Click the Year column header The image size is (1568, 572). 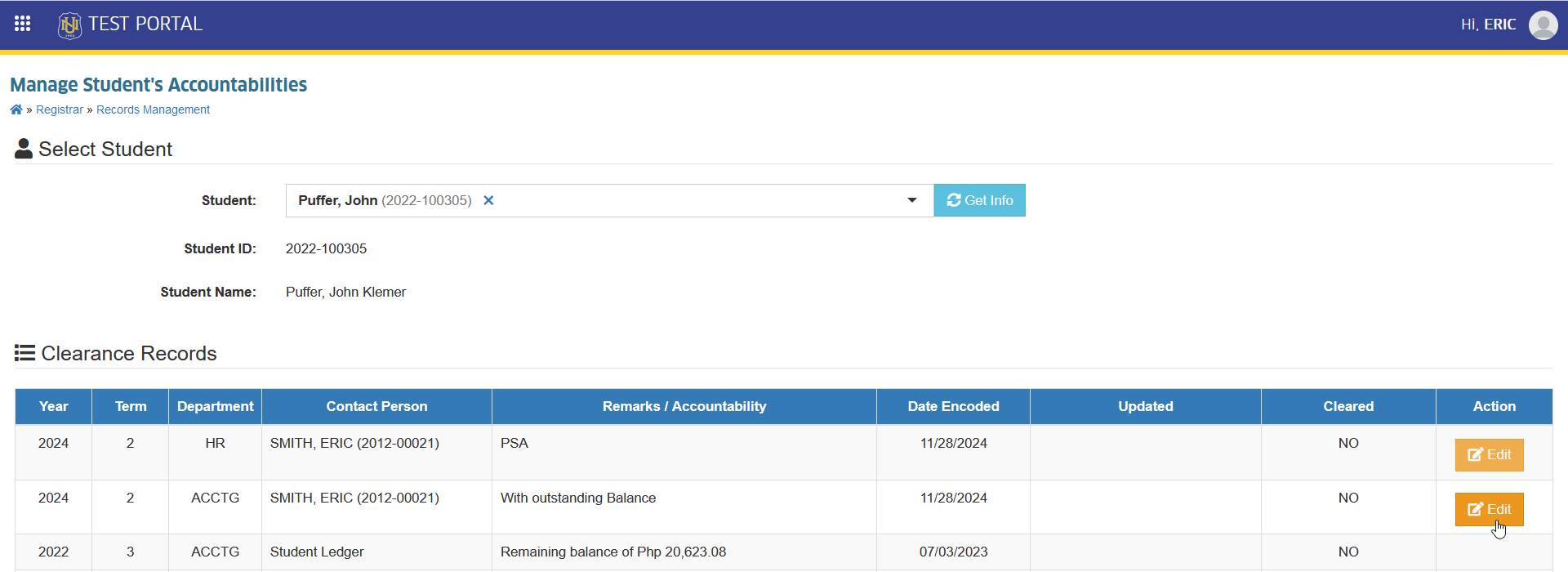[54, 406]
